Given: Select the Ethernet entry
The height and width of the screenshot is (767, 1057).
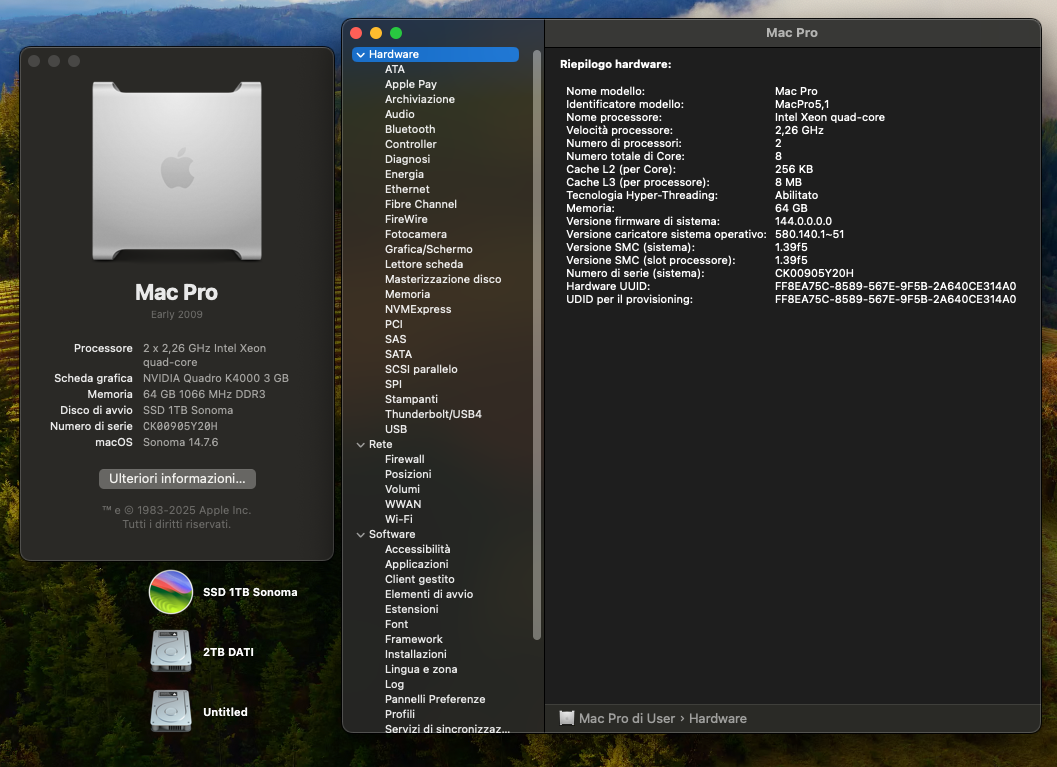Looking at the screenshot, I should point(407,189).
